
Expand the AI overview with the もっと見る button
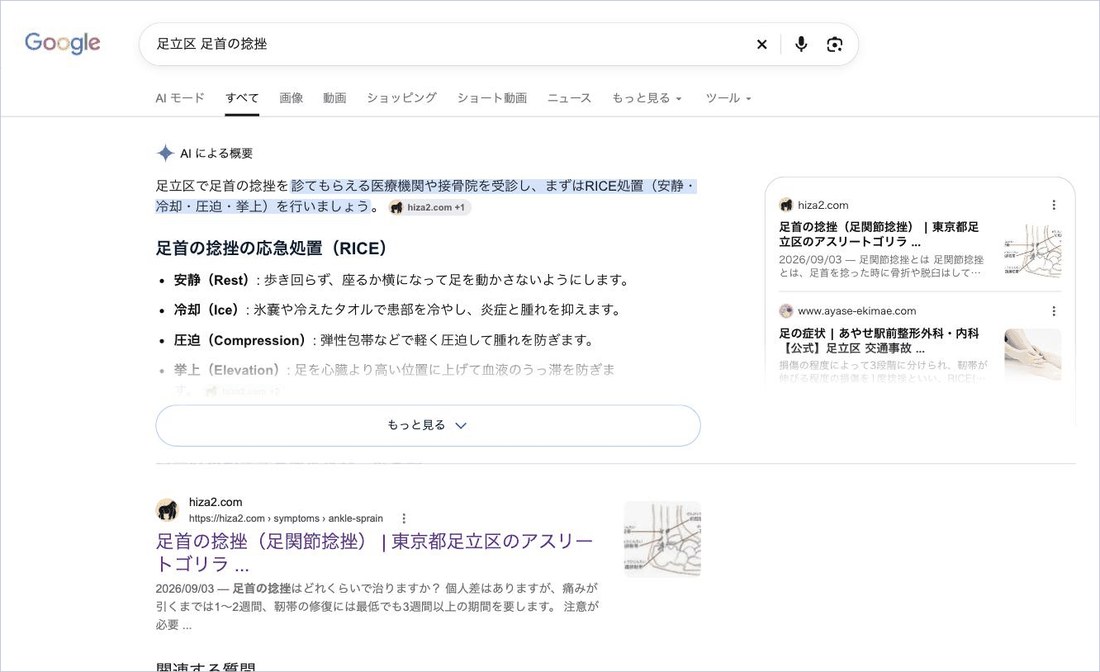pyautogui.click(x=428, y=425)
